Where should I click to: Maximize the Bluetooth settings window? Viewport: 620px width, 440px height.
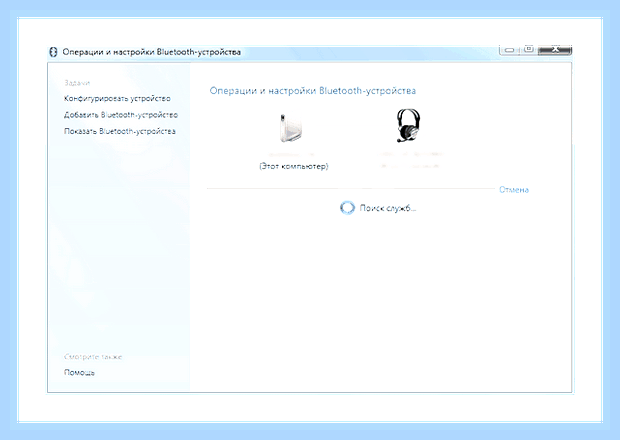point(529,50)
